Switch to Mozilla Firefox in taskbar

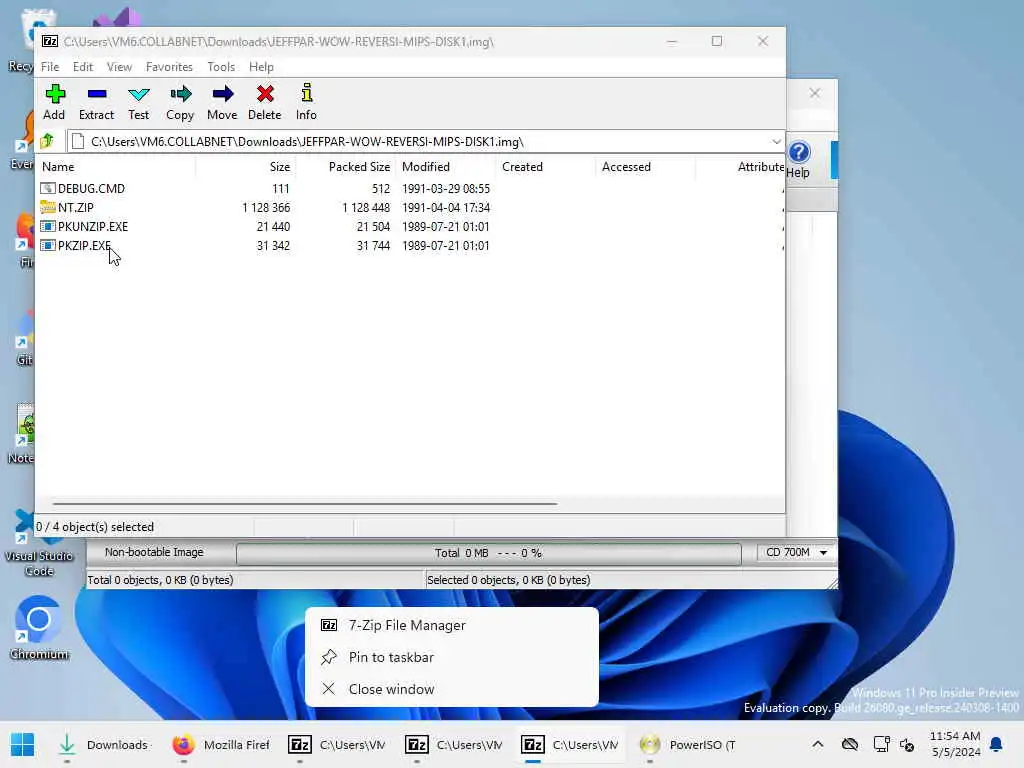pos(221,744)
